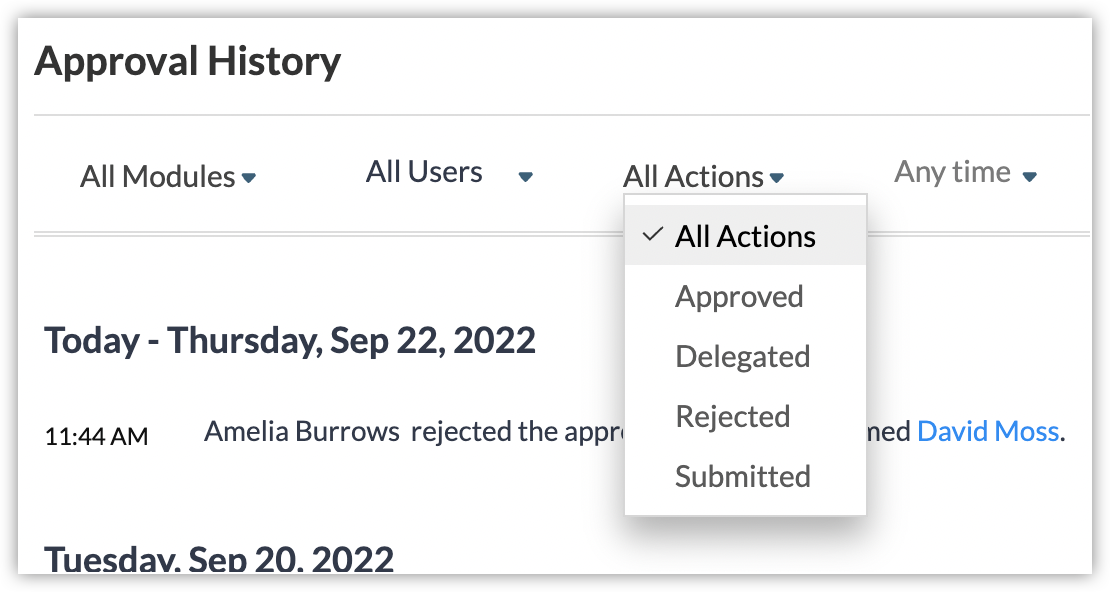Image resolution: width=1110 pixels, height=592 pixels.
Task: Select Submitted from the dropdown list
Action: (x=742, y=476)
